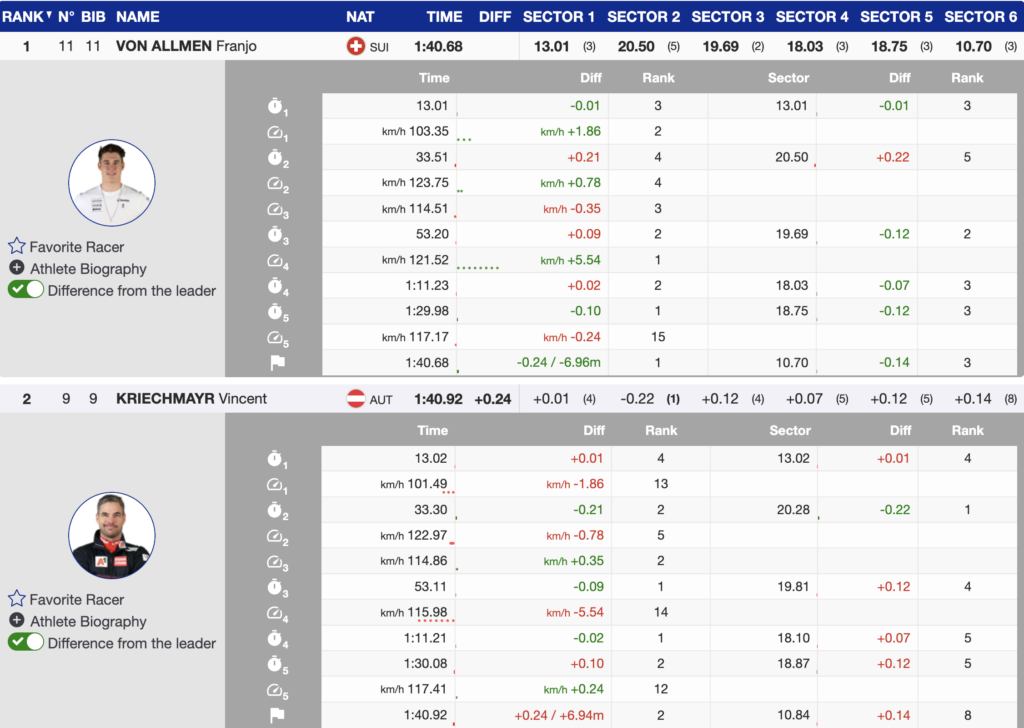Click Von Allmen's athlete portrait photo

tap(112, 183)
